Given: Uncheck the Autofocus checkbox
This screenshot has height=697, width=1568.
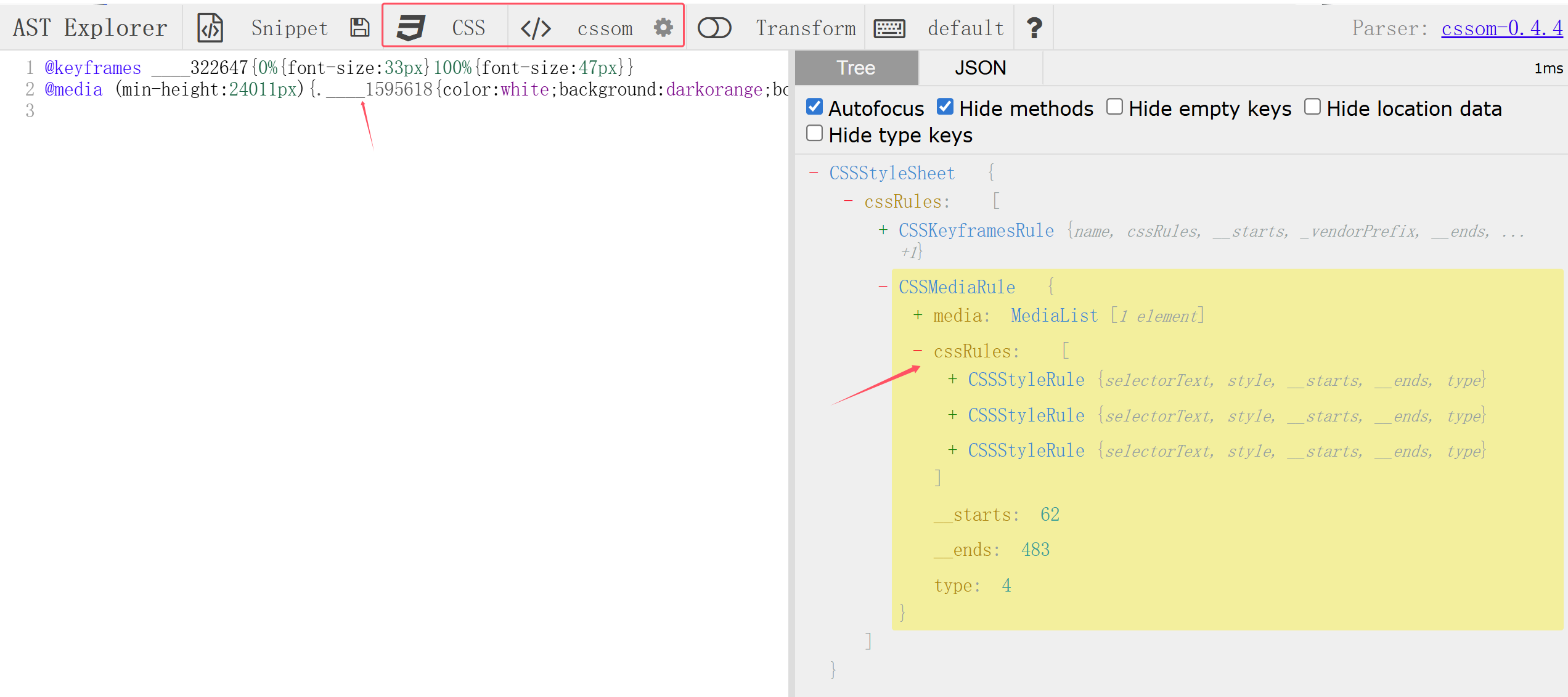Looking at the screenshot, I should [x=814, y=107].
